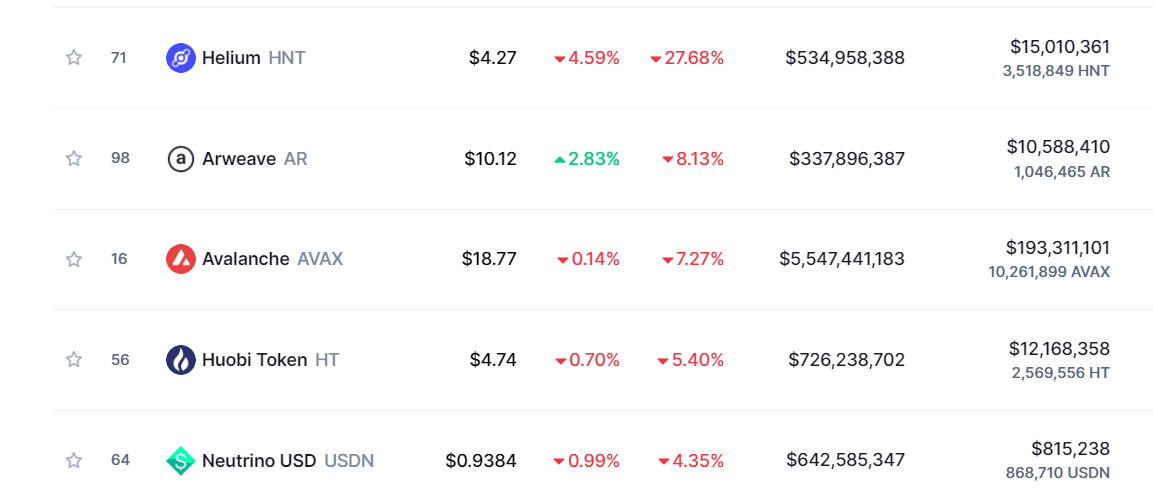Favorite Huobi Token using its star
This screenshot has height=502, width=1153.
[74, 360]
